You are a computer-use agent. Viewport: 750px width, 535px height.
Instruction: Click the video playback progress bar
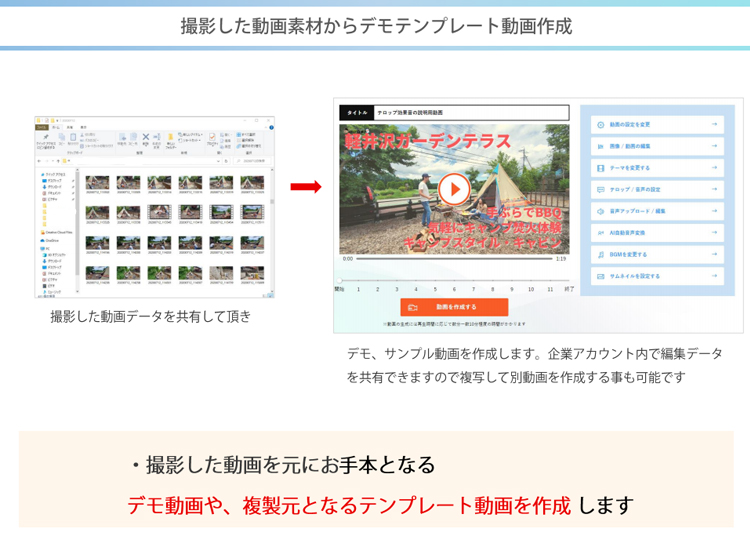[x=454, y=259]
